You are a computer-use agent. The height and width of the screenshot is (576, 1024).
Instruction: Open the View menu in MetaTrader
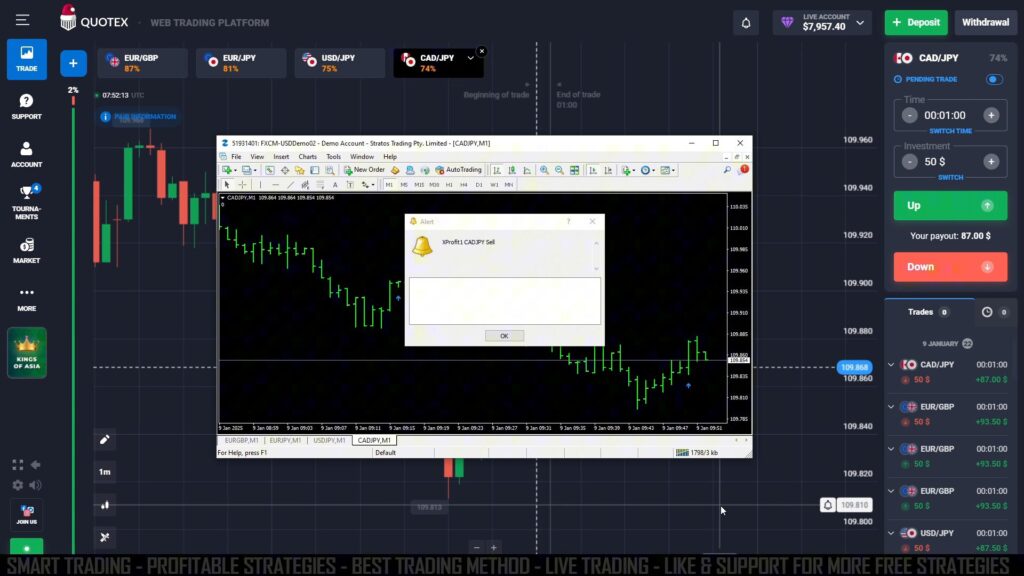click(x=257, y=157)
